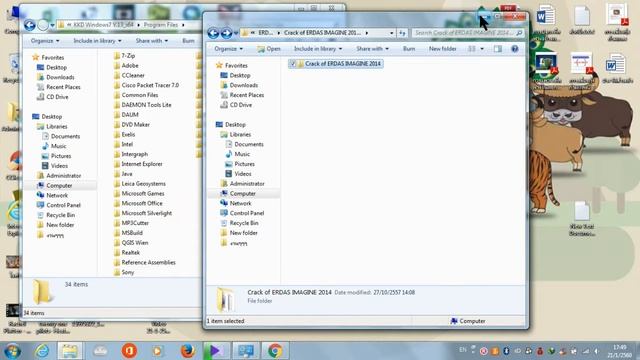Select Favorites in front window sidebar
640x360 pixels.
(232, 65)
